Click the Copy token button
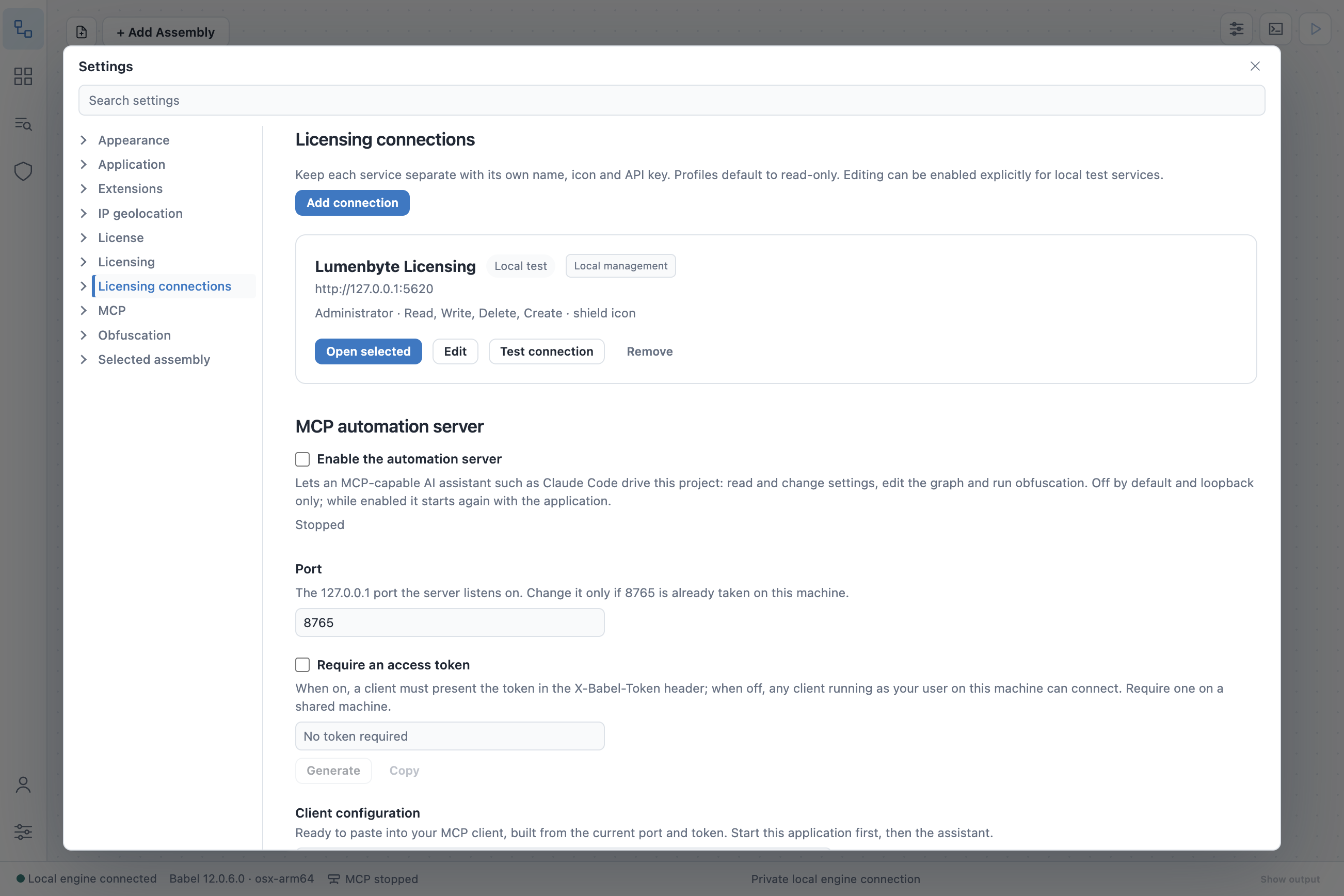 404,770
